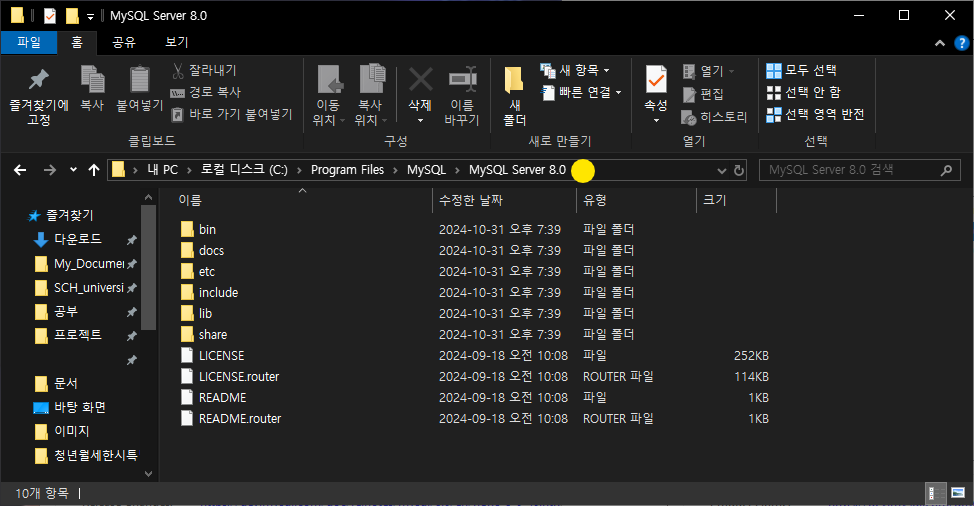This screenshot has height=506, width=974.
Task: Sort by Date modified (수정한 날짜) header
Action: (x=504, y=200)
